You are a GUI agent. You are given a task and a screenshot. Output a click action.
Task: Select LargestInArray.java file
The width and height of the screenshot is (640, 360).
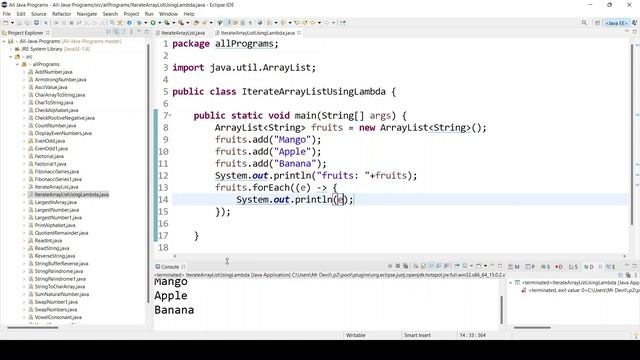(x=56, y=202)
